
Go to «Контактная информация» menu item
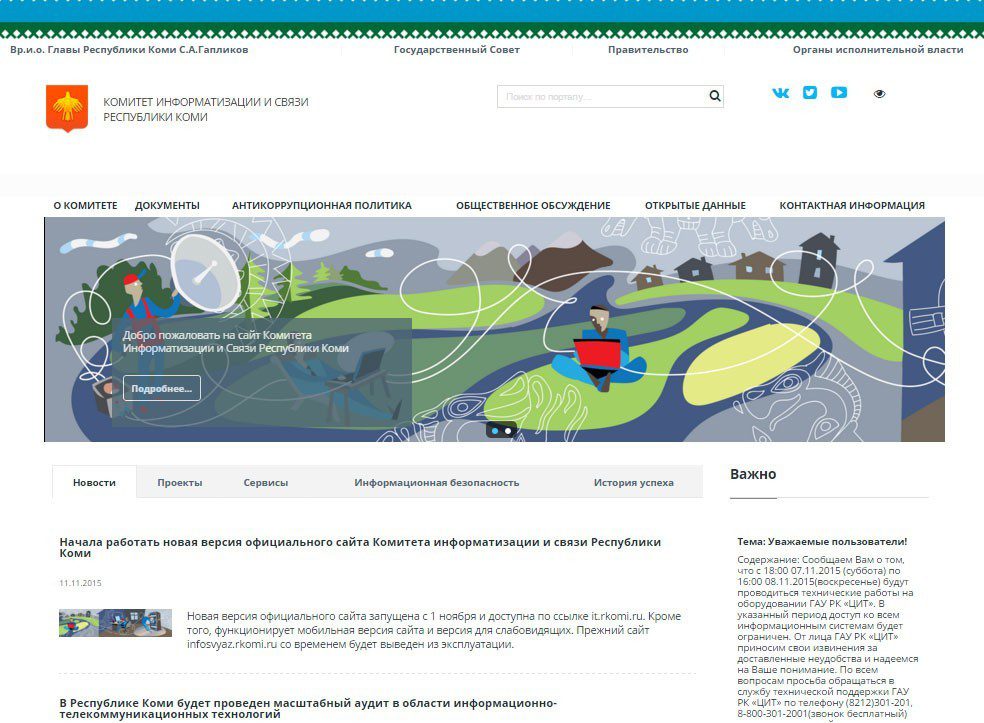pyautogui.click(x=852, y=206)
